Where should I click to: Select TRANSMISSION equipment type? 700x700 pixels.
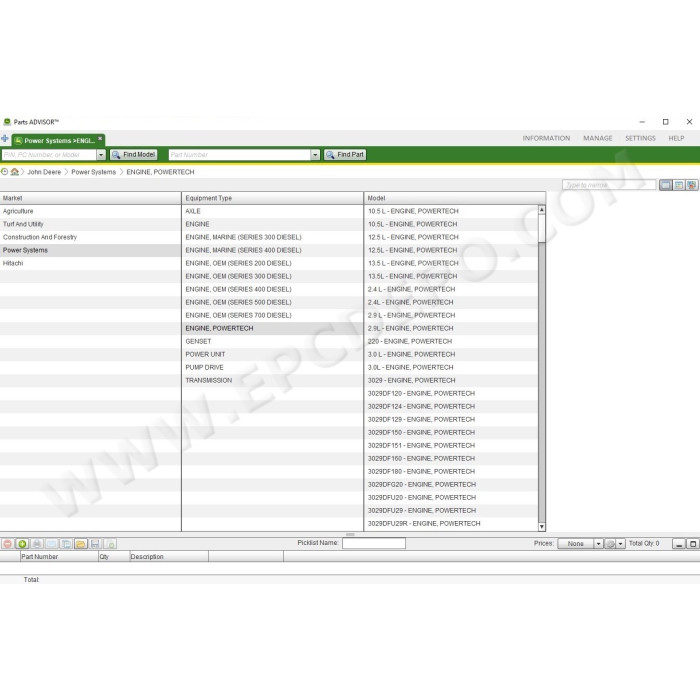[x=272, y=380]
